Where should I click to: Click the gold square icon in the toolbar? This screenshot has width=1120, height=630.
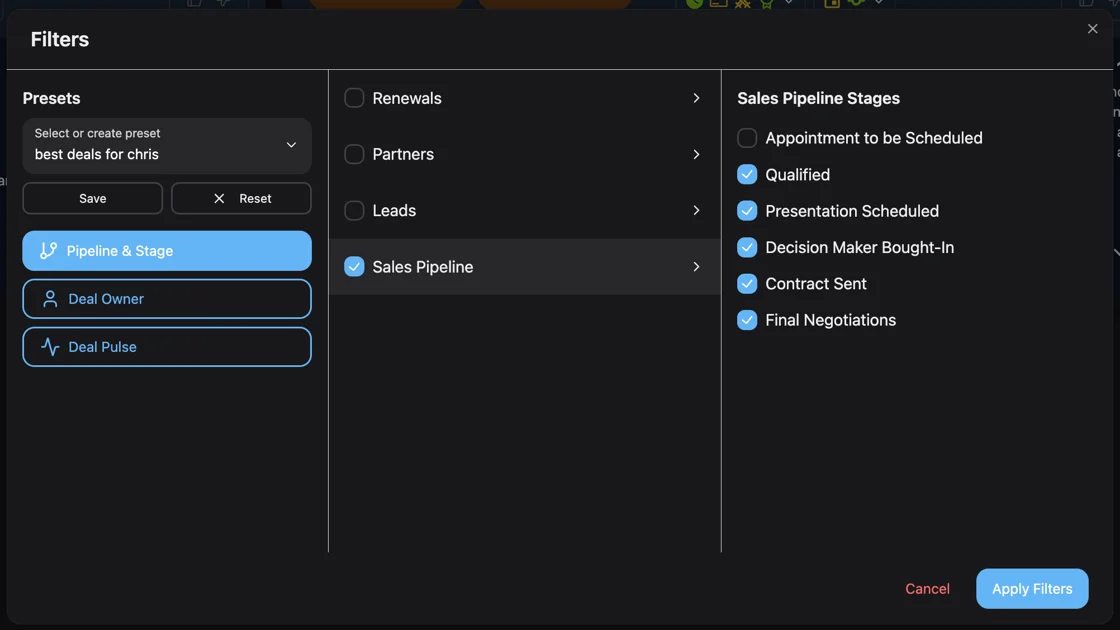pos(833,5)
